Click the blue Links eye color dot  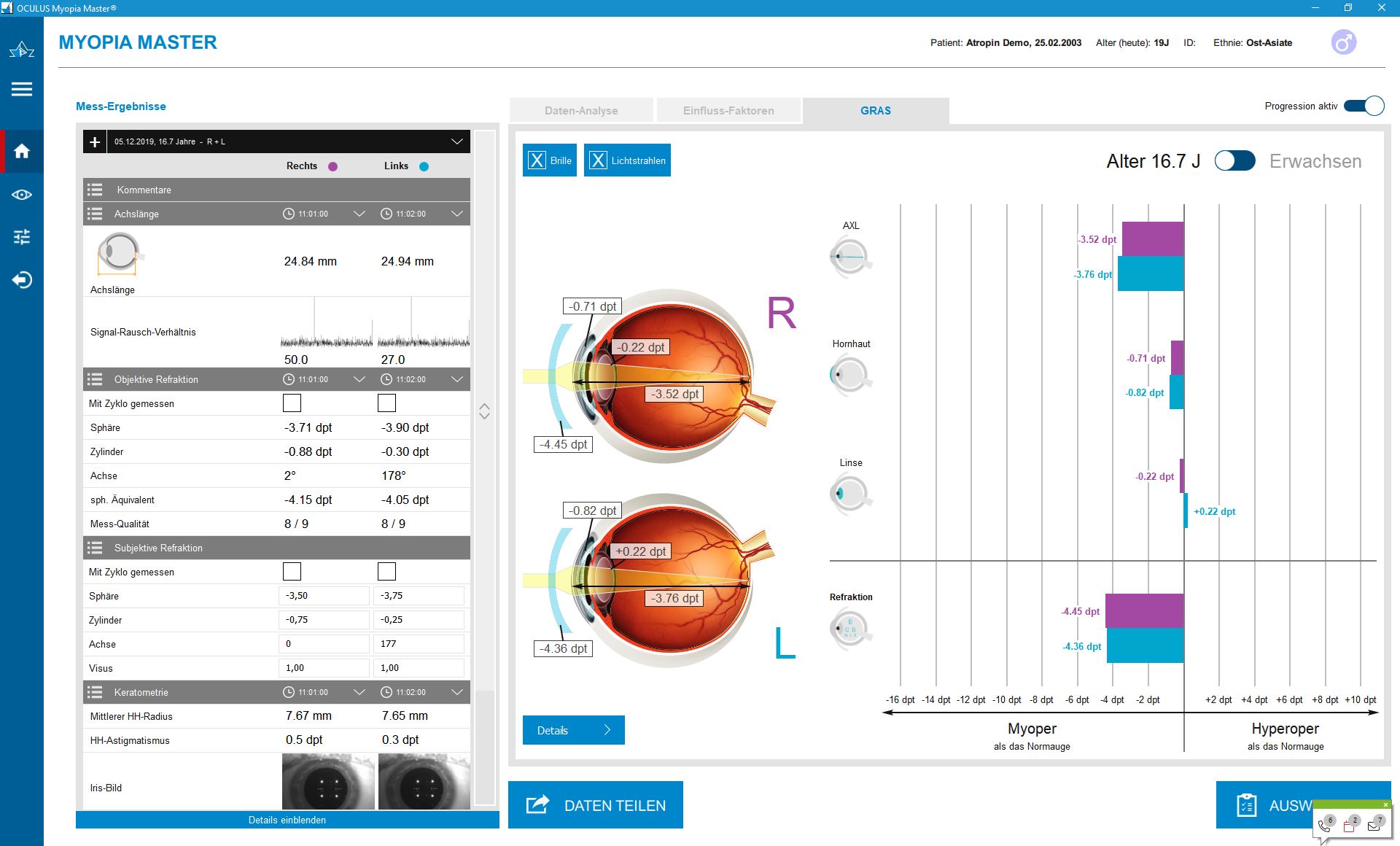point(424,166)
